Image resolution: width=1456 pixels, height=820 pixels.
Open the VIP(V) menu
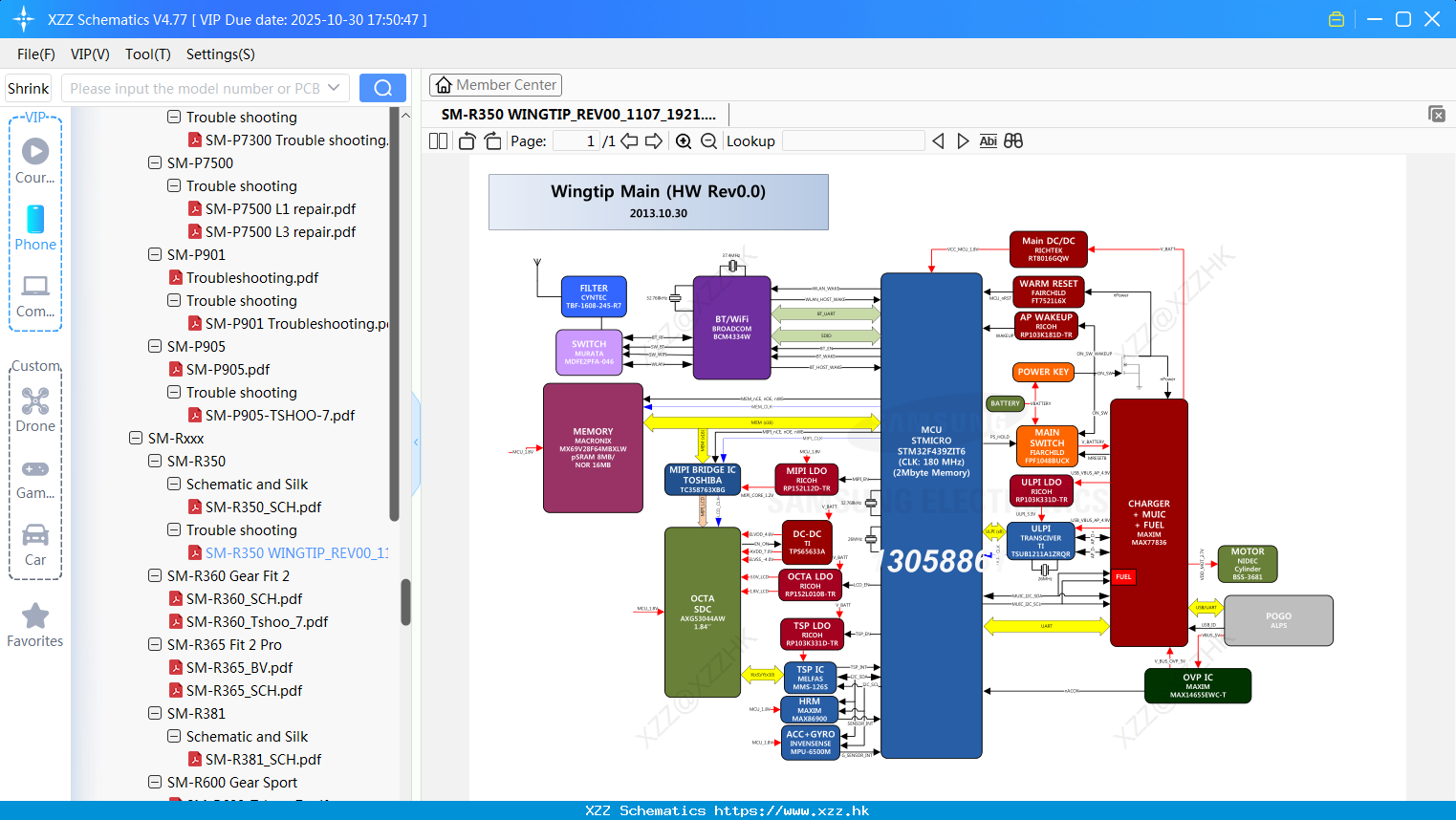(90, 54)
